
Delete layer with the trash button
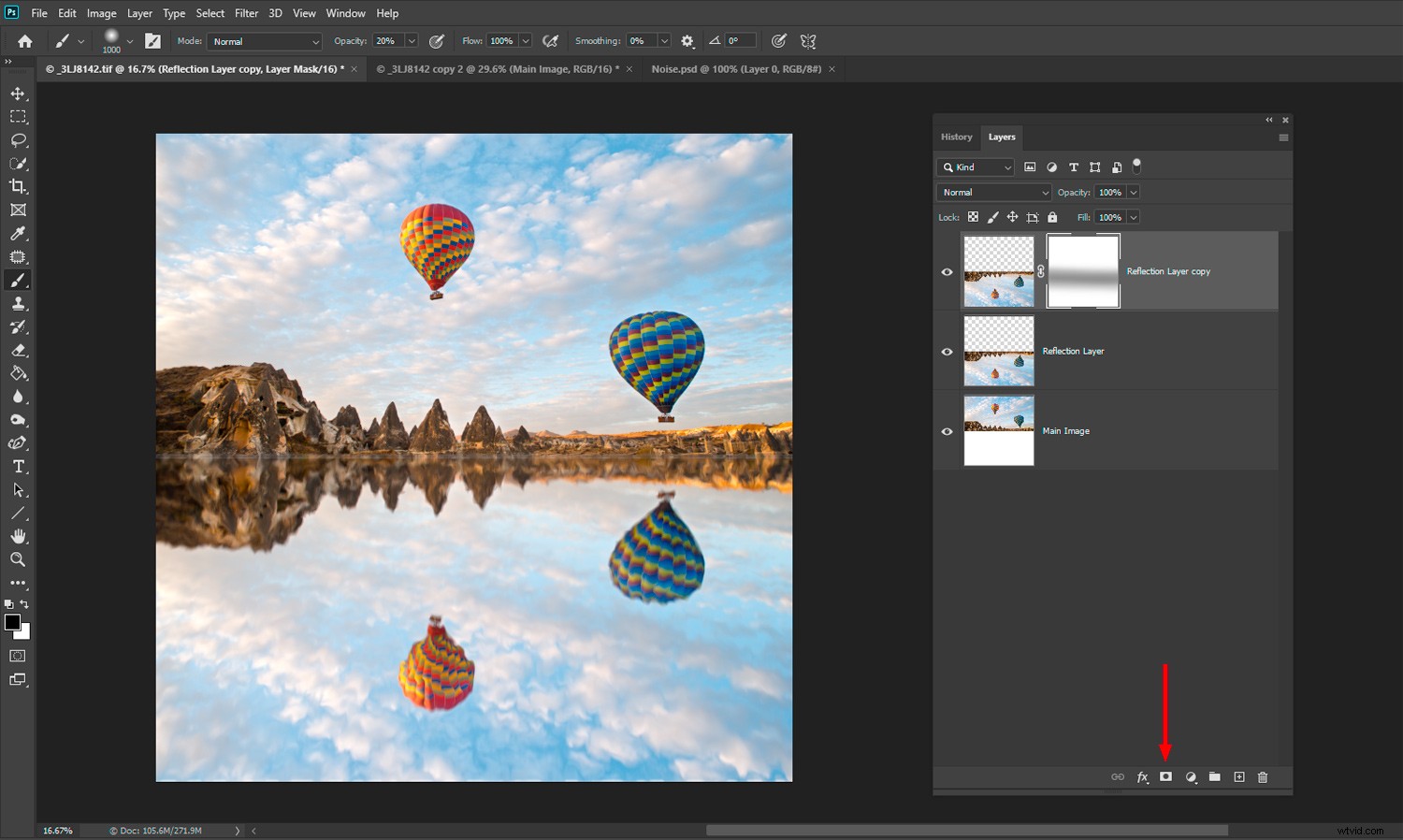1263,776
